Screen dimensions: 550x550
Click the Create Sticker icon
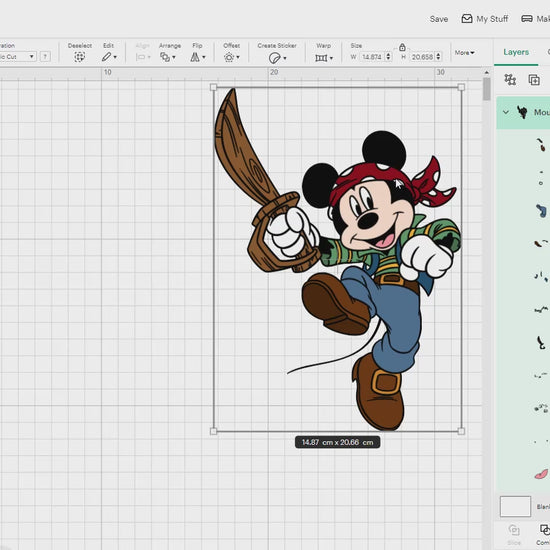tap(275, 58)
